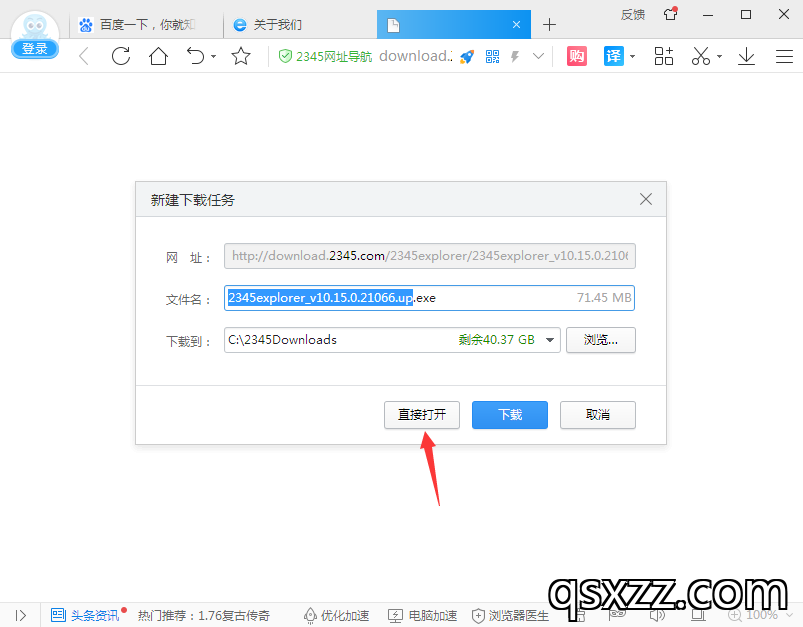
Task: Toggle the sidebar expand icon
Action: [x=20, y=615]
